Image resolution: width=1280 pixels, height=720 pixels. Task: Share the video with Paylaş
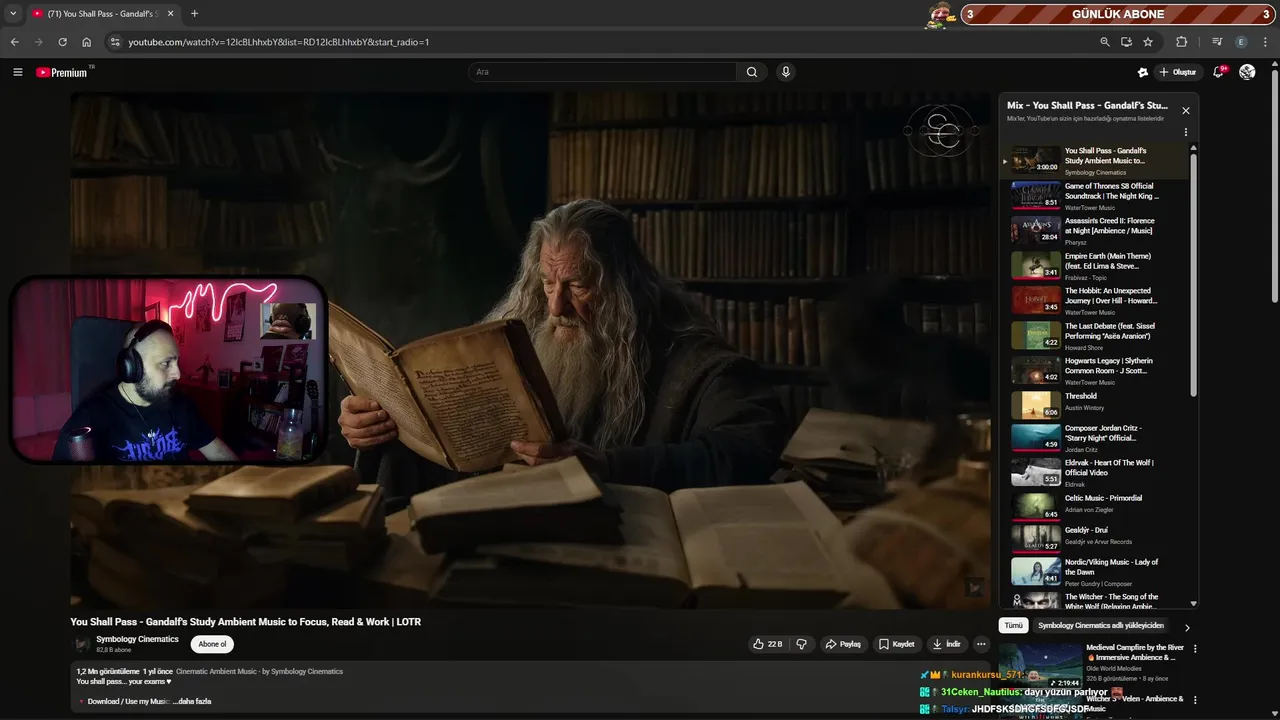pos(842,644)
